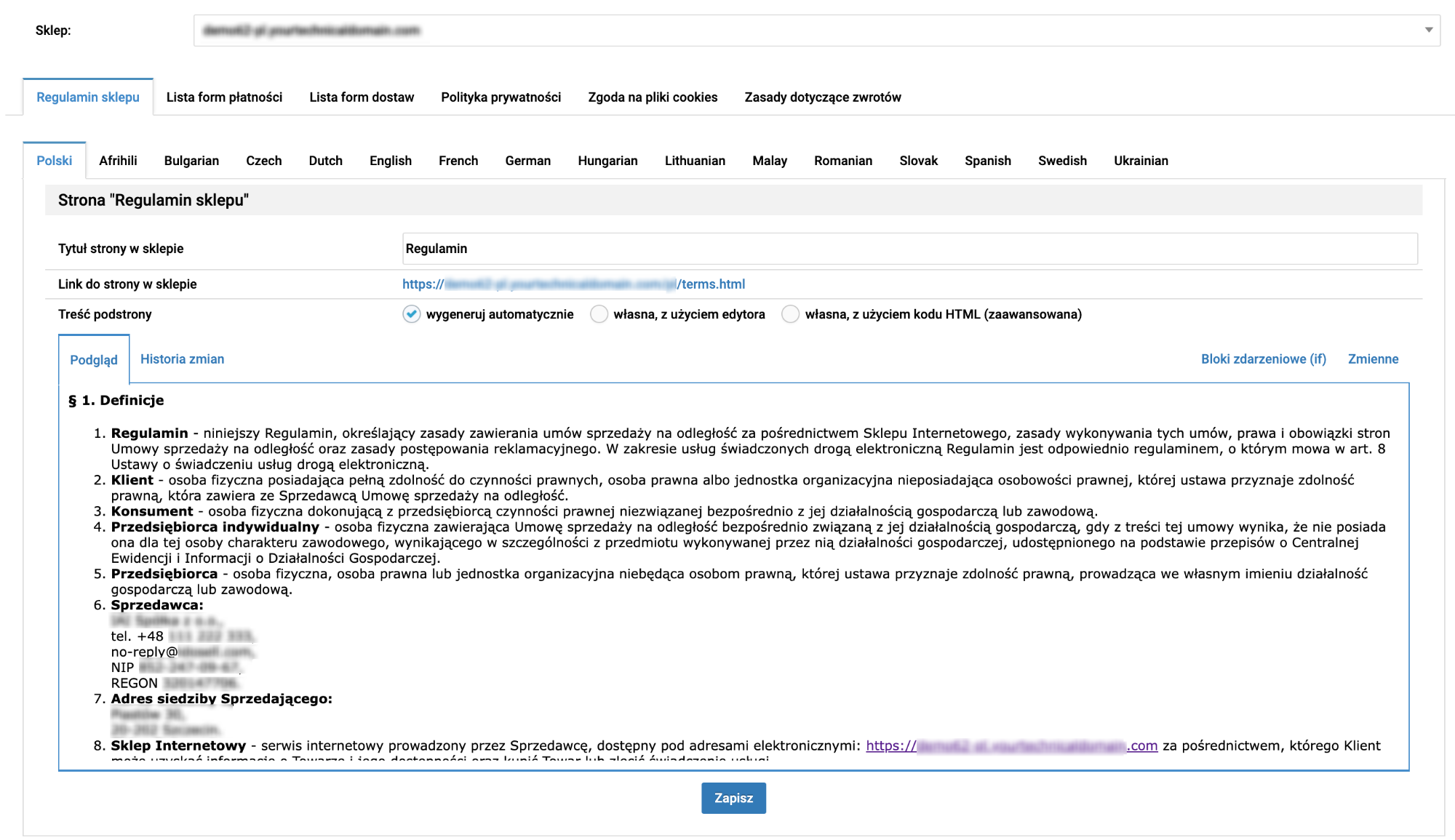The height and width of the screenshot is (840, 1455).
Task: Select the French language tab
Action: 458,161
